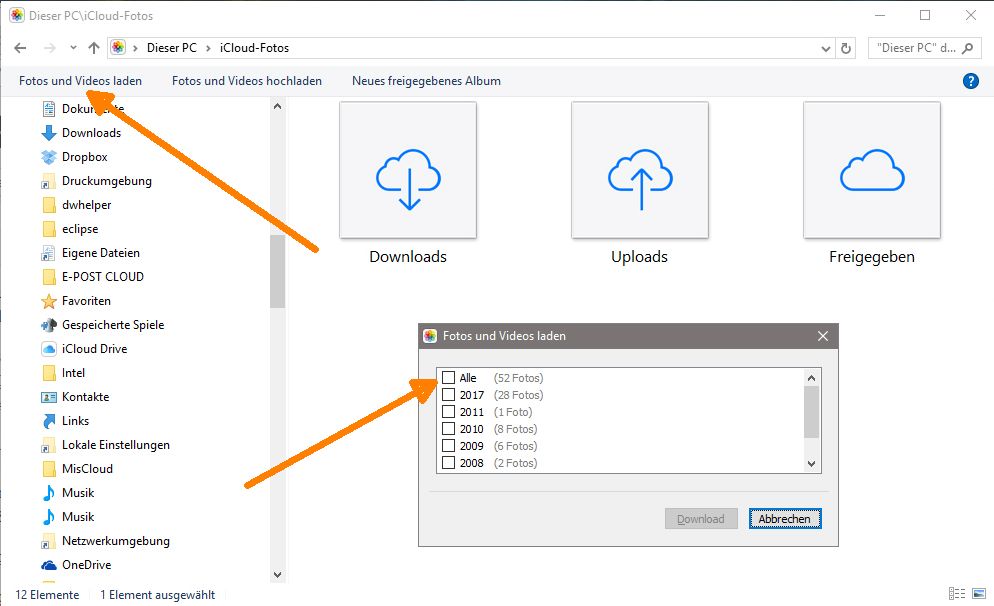
Task: Select the Druckumgebung shortcut icon
Action: point(49,181)
